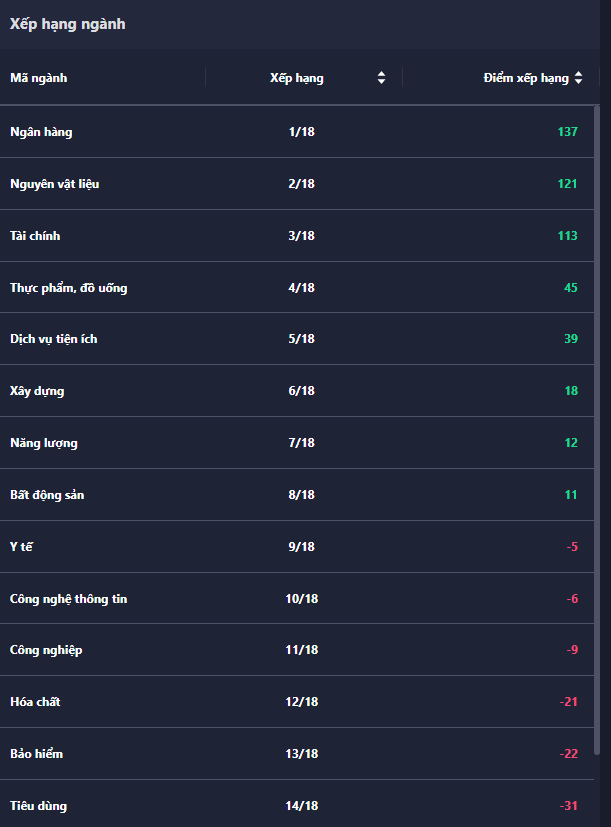Select the Tài chính row
The image size is (611, 827).
[x=35, y=236]
